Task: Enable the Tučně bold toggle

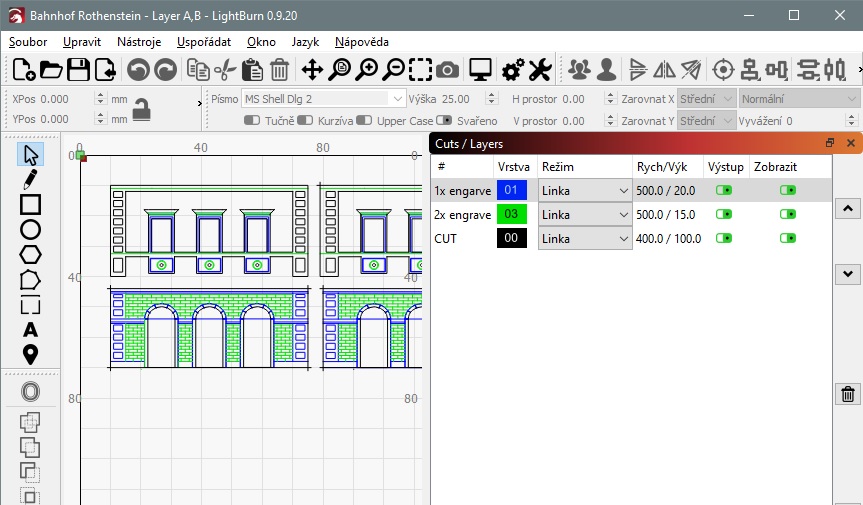Action: 252,121
